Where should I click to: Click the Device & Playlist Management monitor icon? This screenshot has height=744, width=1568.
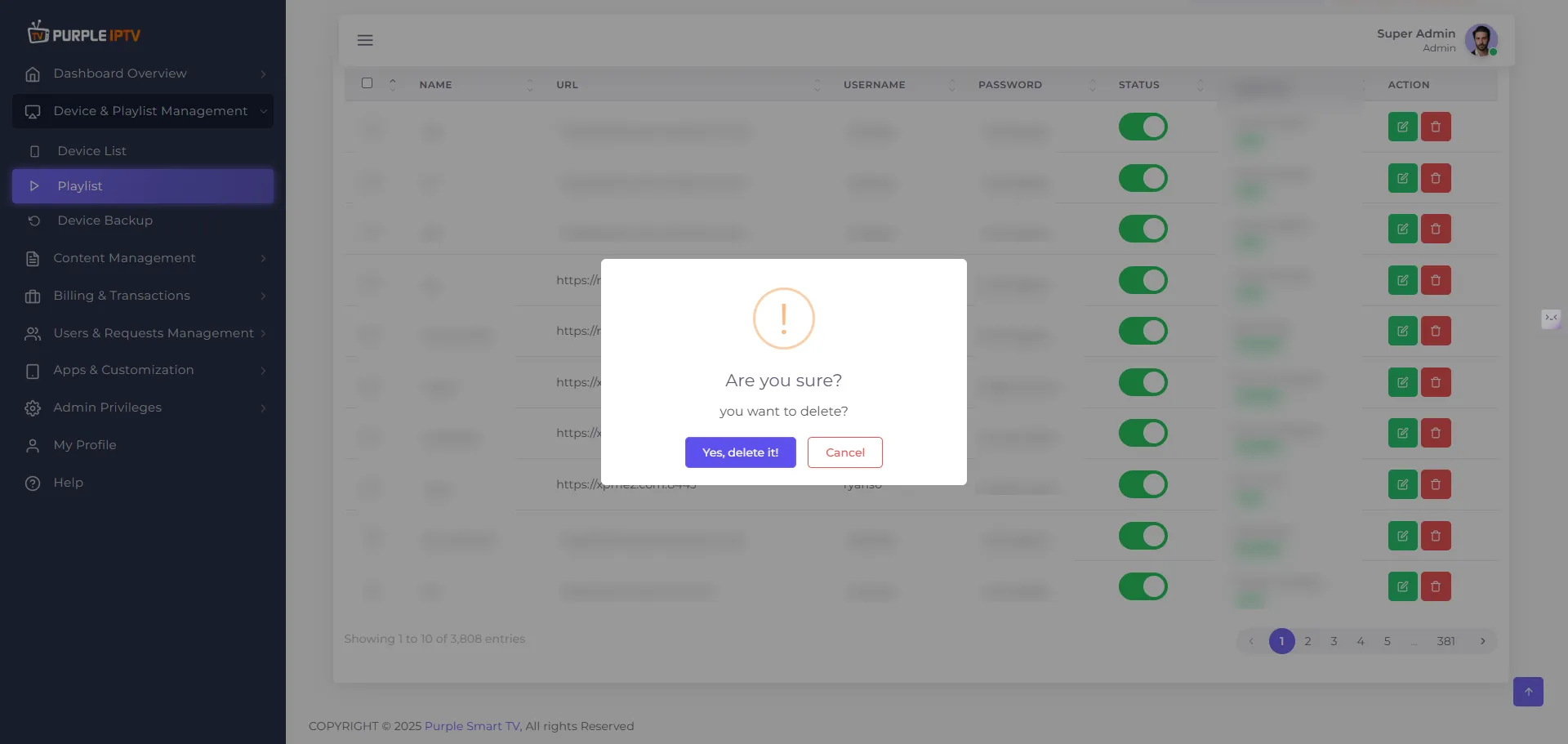pos(33,112)
